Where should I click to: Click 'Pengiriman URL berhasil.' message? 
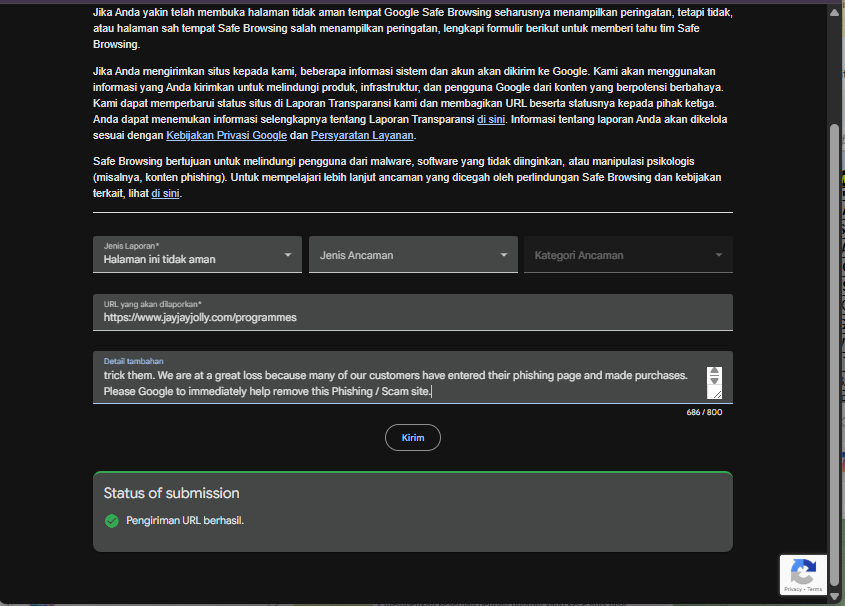click(x=185, y=521)
